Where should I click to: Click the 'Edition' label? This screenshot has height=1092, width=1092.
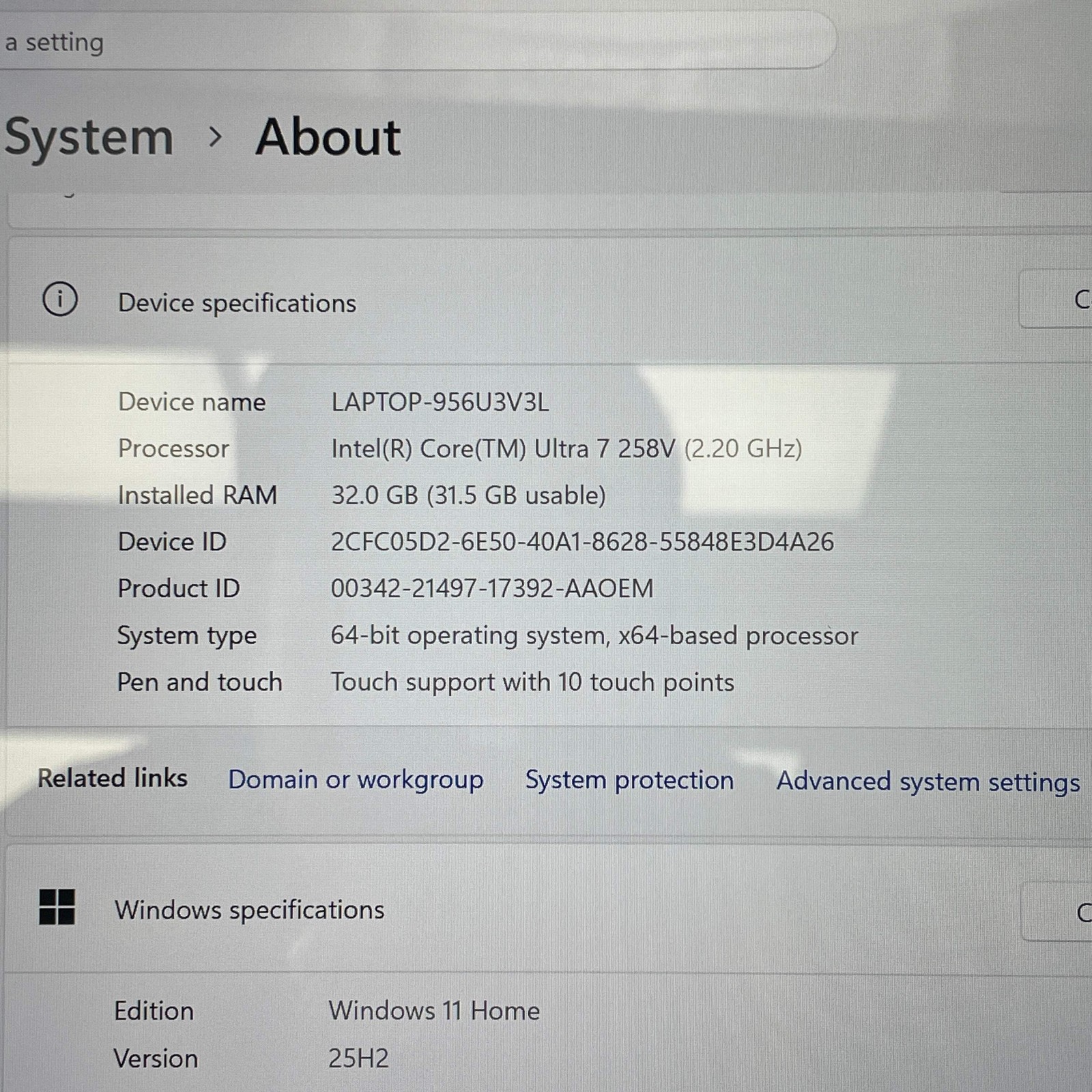(154, 1011)
